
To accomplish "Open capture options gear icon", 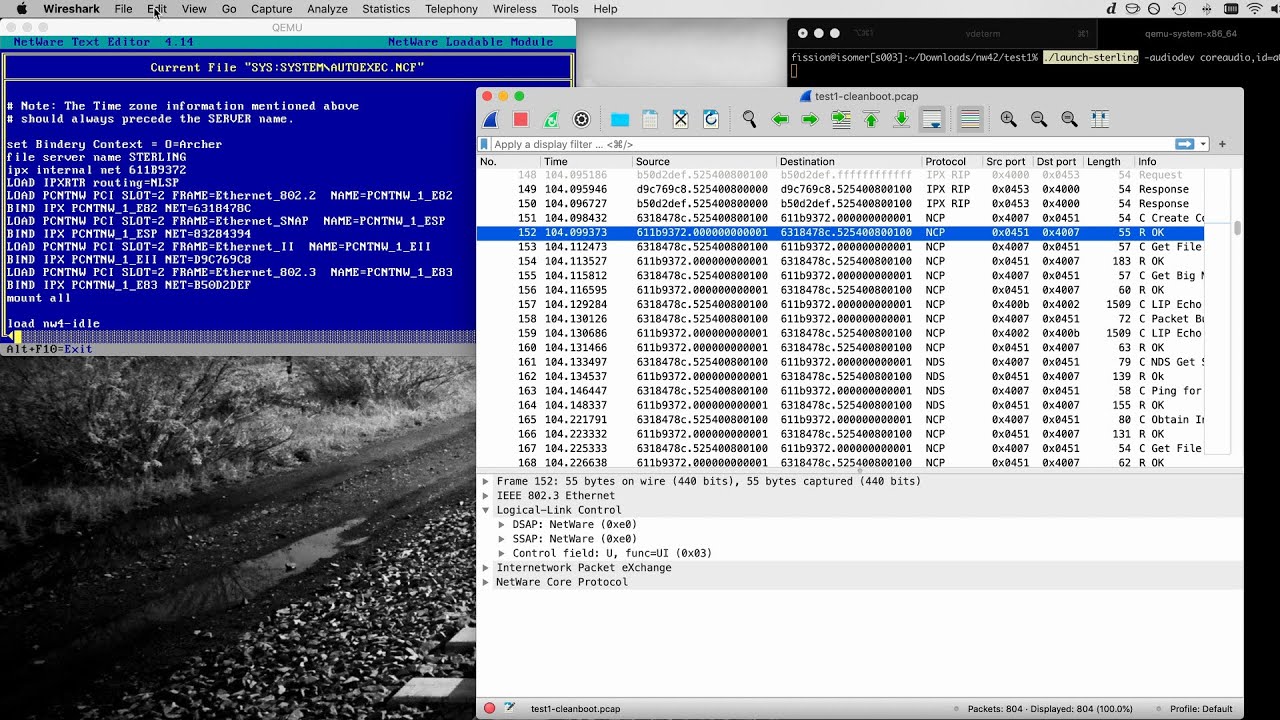I will click(581, 119).
